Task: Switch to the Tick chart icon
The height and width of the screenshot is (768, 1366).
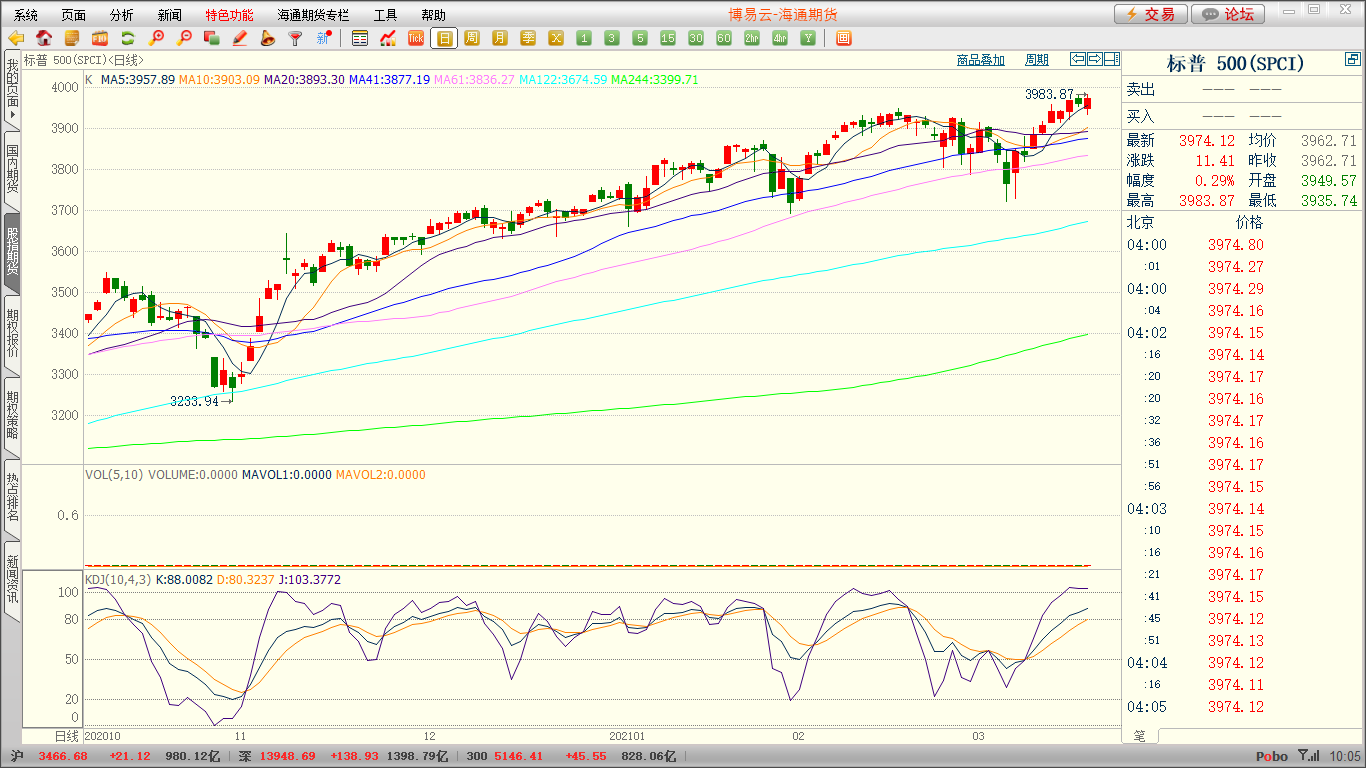Action: (x=416, y=38)
